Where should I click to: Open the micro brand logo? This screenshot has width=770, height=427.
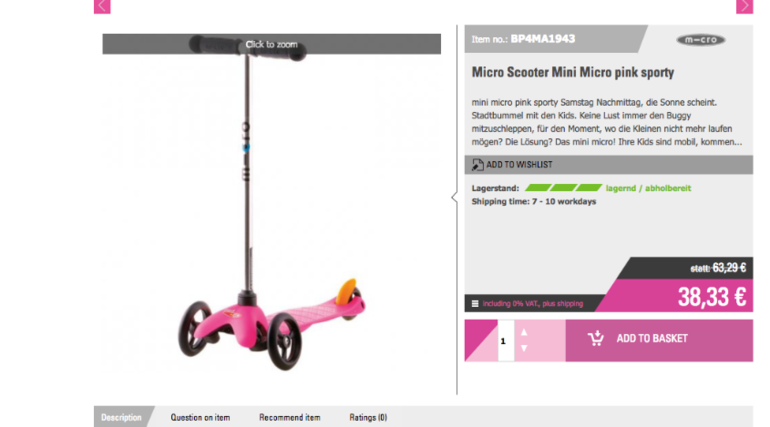click(701, 40)
